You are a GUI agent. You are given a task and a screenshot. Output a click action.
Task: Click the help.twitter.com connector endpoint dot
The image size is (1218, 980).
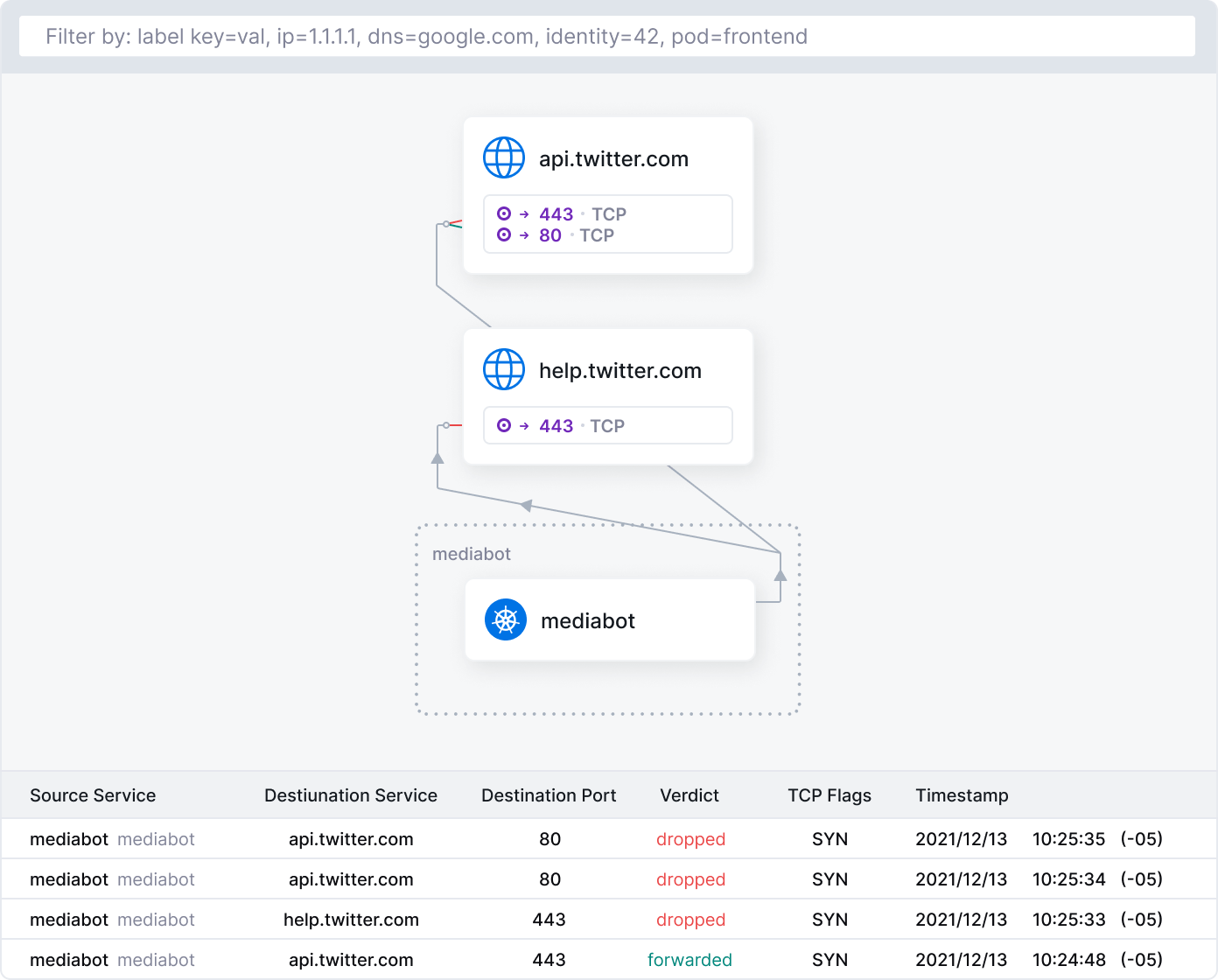click(x=446, y=425)
